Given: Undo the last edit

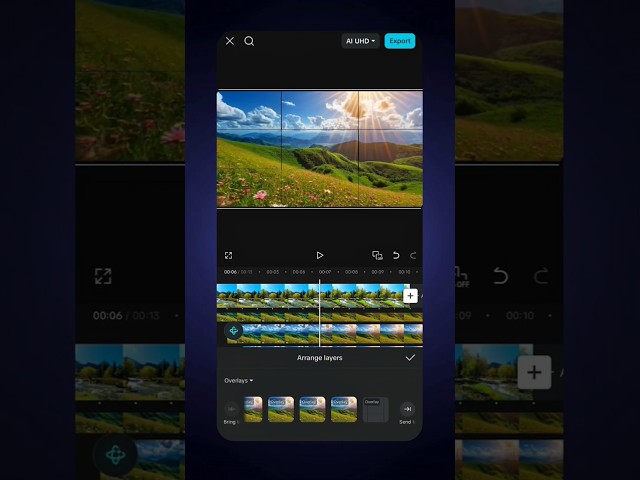Looking at the screenshot, I should click(396, 255).
